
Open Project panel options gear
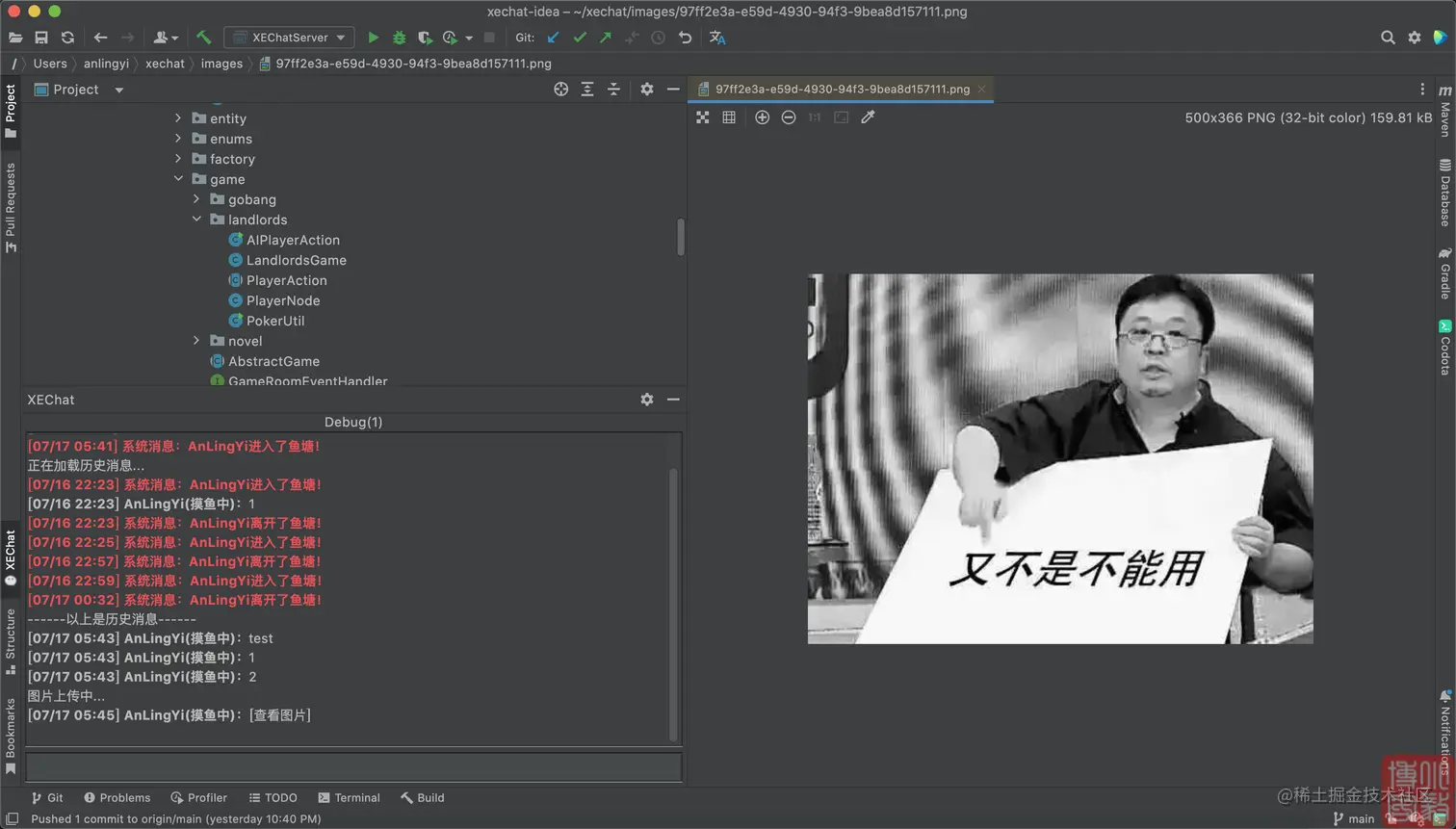tap(647, 89)
